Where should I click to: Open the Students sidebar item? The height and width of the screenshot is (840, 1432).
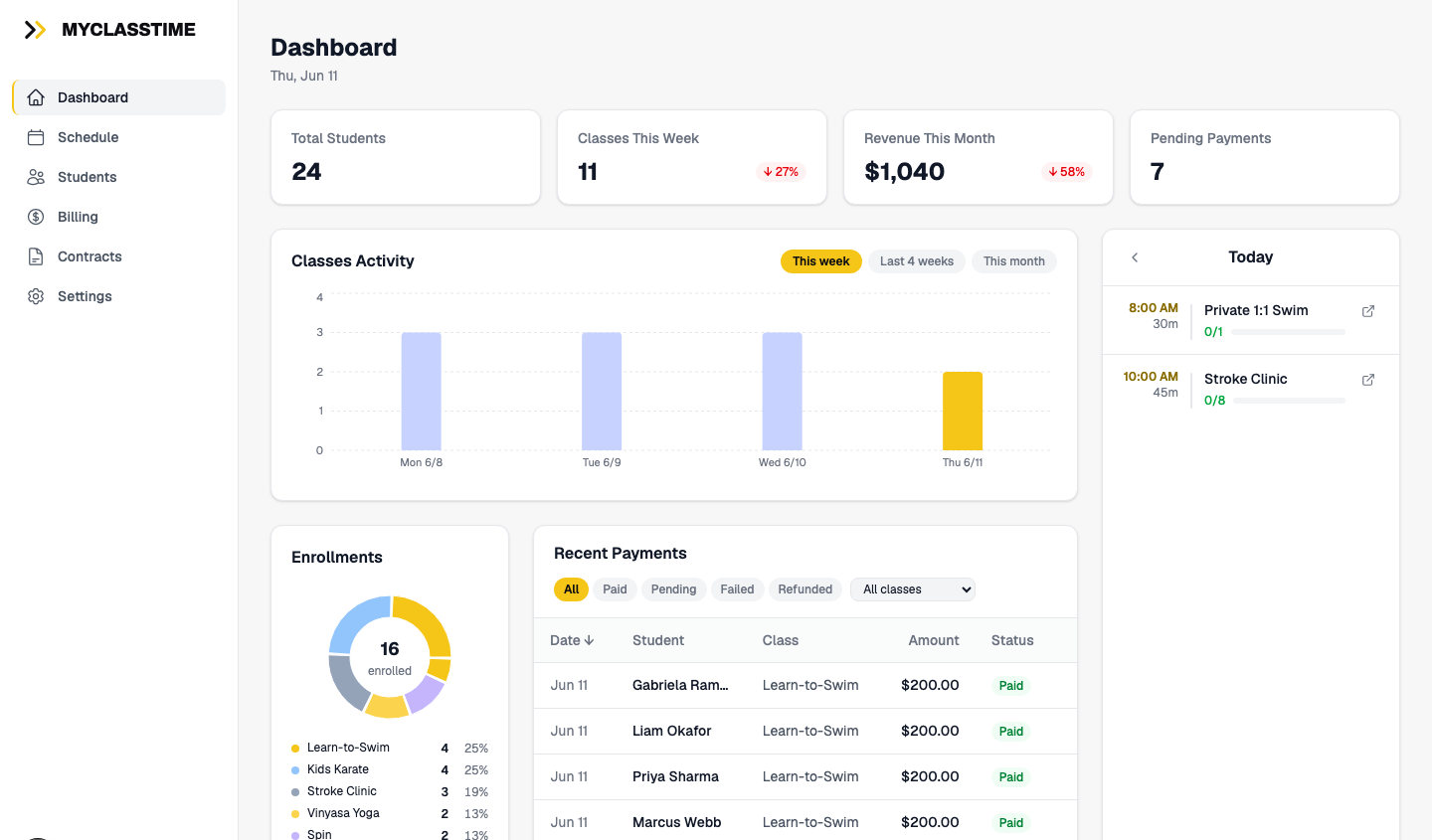119,177
